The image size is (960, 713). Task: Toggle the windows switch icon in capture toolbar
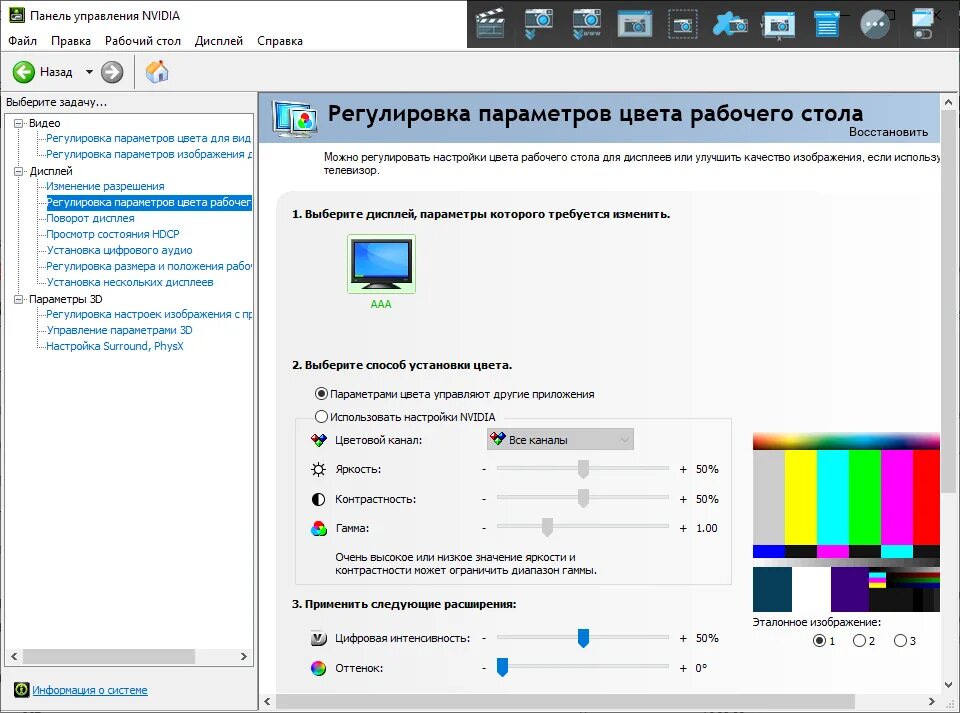click(923, 24)
